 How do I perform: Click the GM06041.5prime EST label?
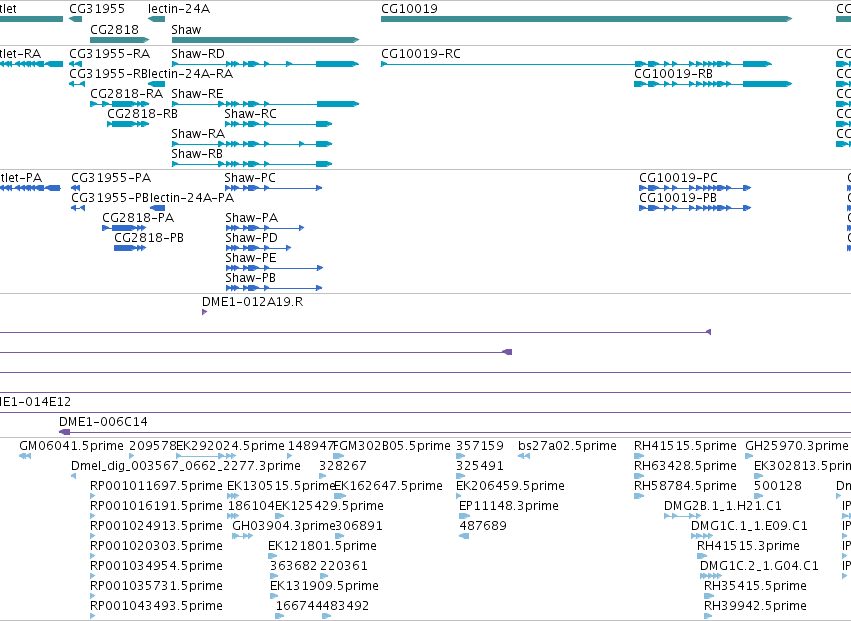point(71,446)
